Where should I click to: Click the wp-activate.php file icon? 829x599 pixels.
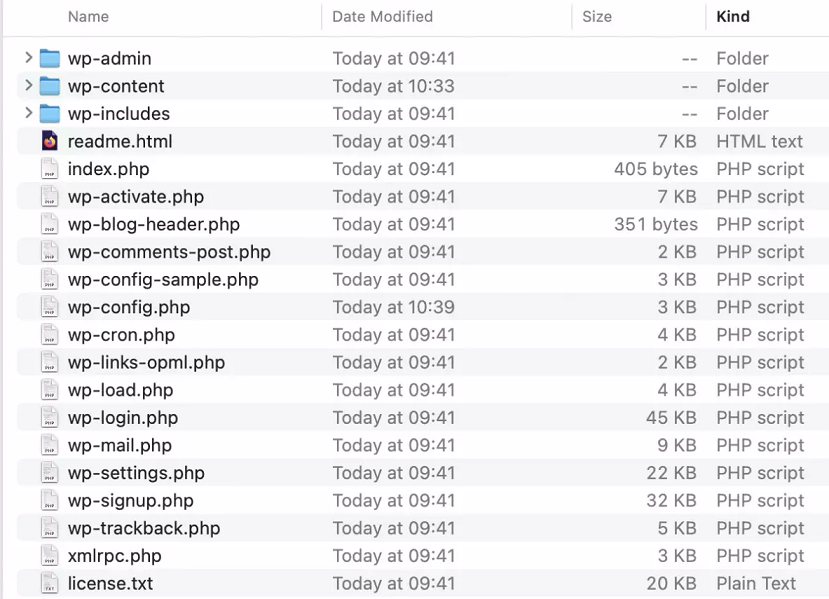[x=50, y=196]
